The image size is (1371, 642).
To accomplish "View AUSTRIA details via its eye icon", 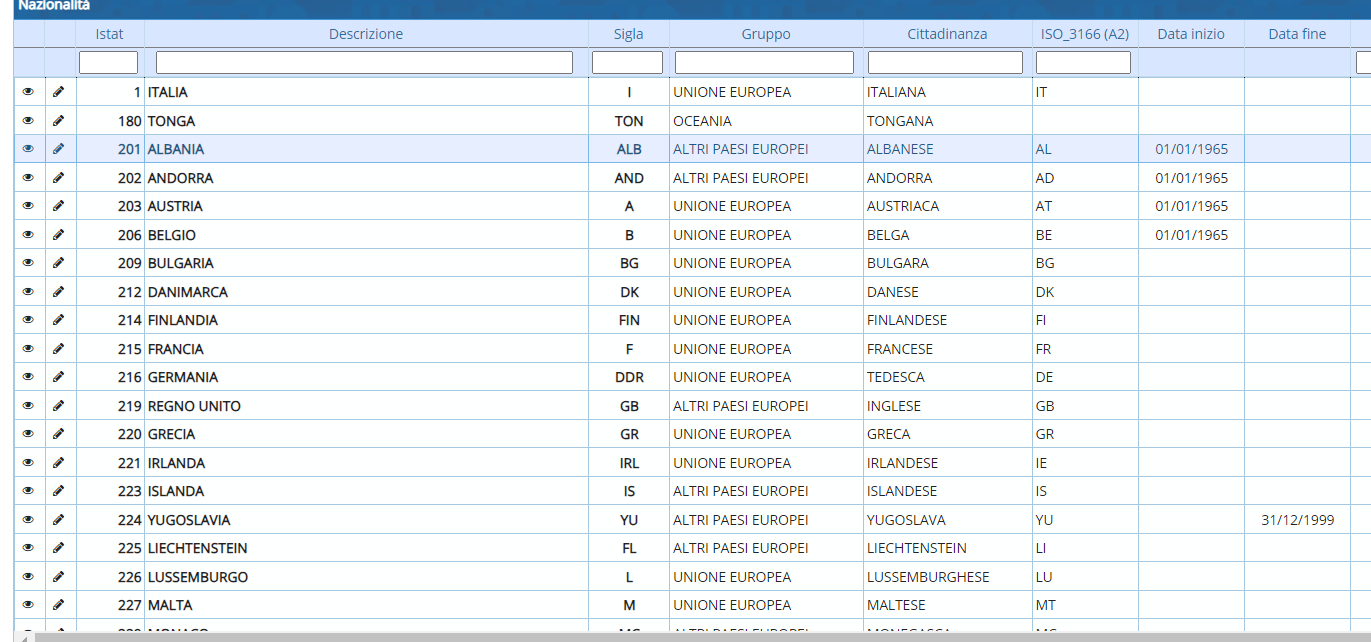I will point(28,206).
